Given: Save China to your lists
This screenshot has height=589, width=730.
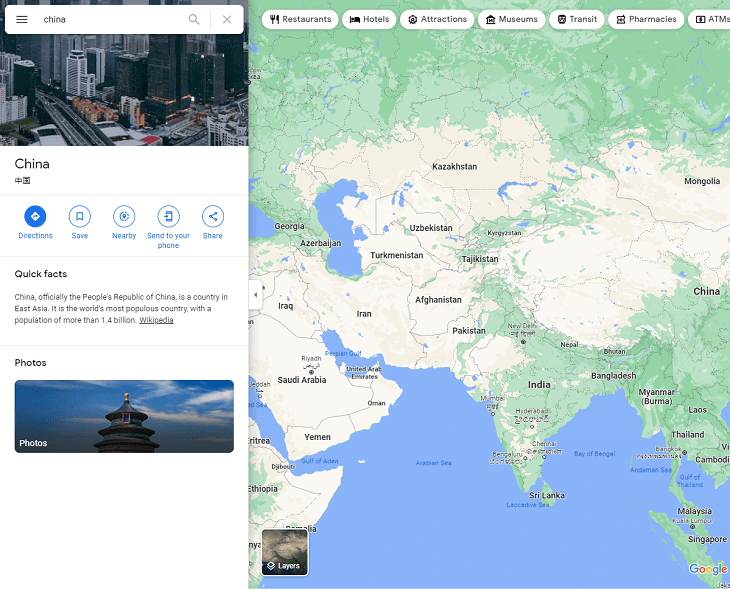Looking at the screenshot, I should point(80,223).
